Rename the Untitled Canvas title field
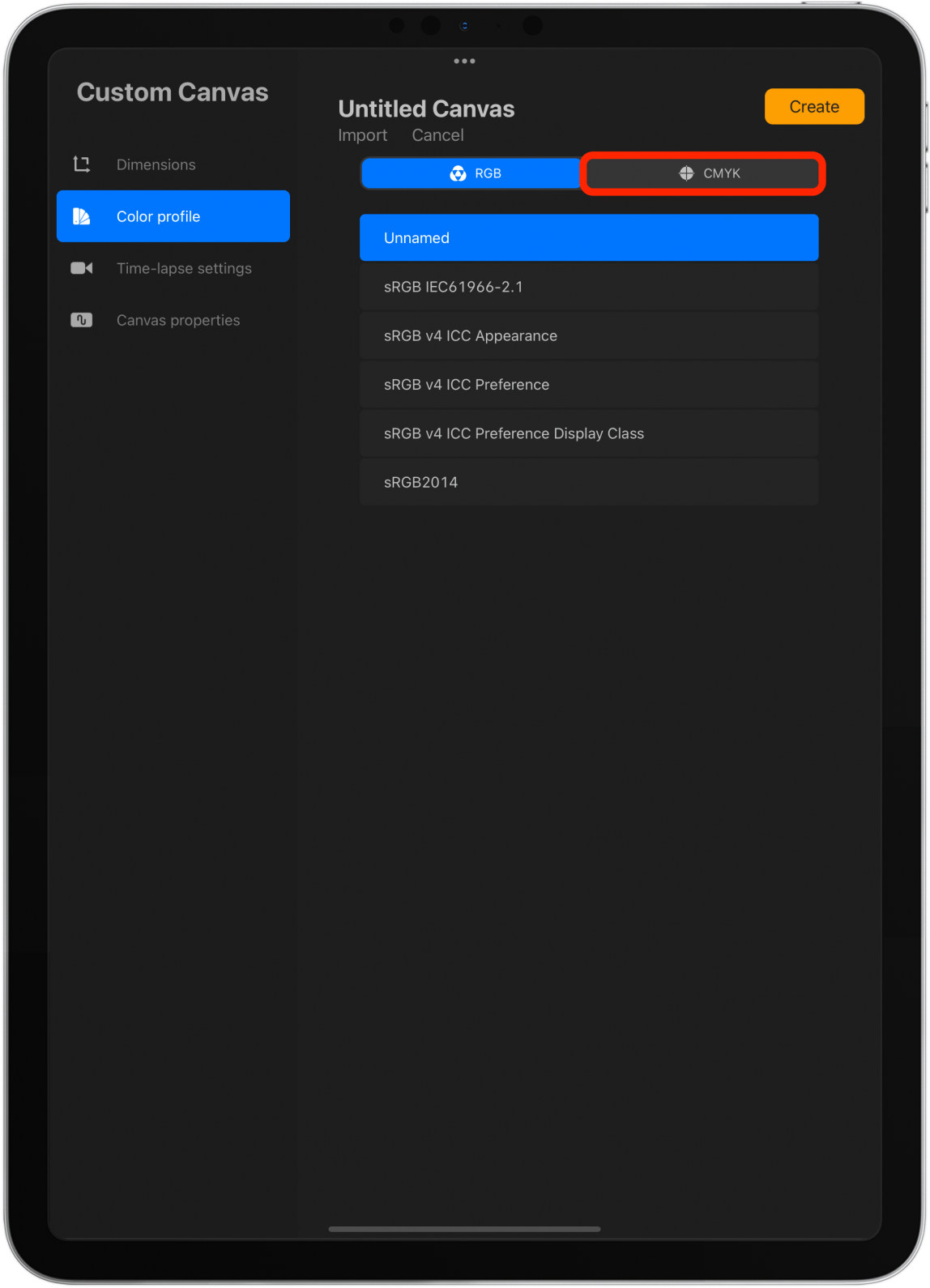 click(426, 109)
